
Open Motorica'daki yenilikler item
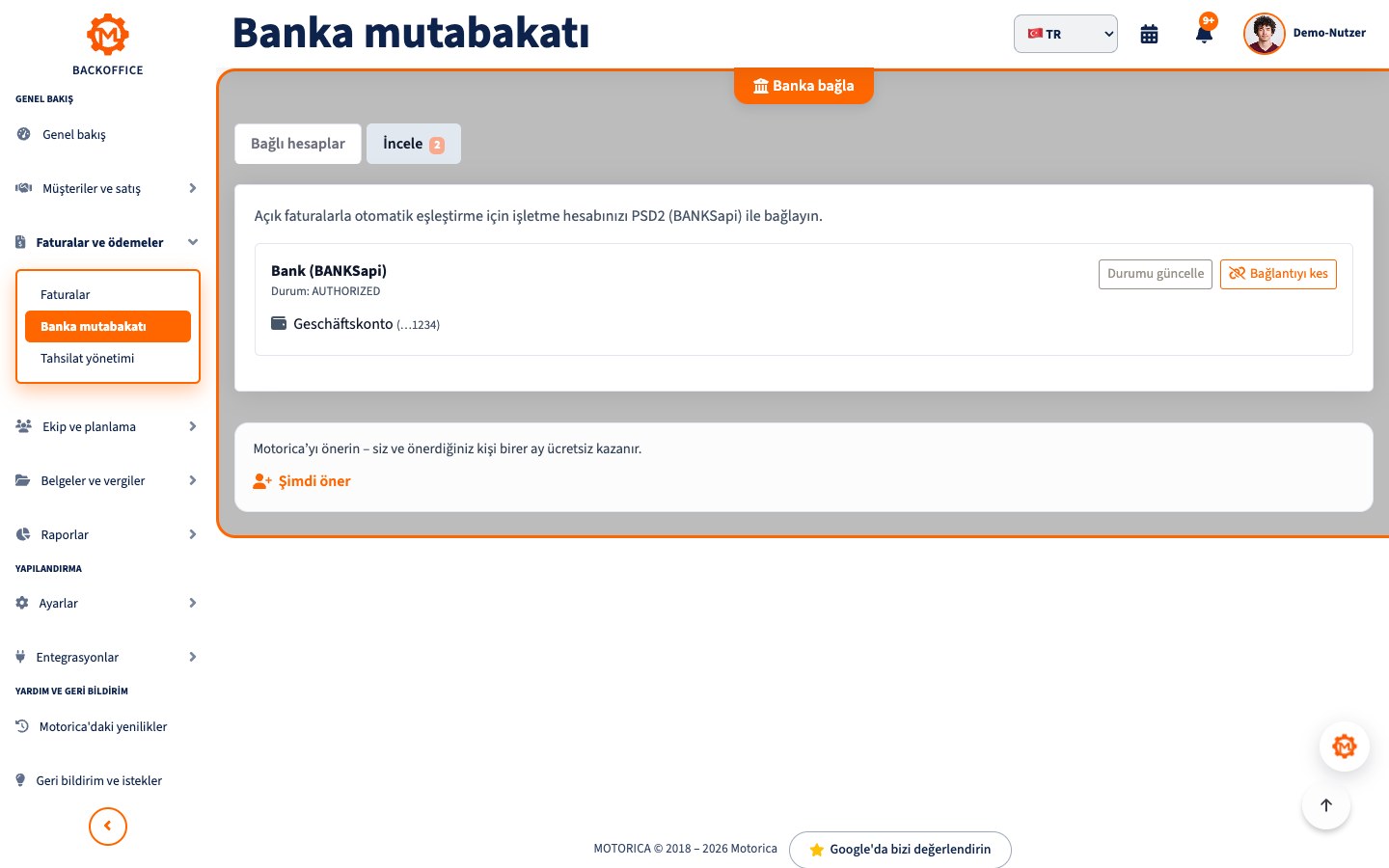tap(103, 726)
